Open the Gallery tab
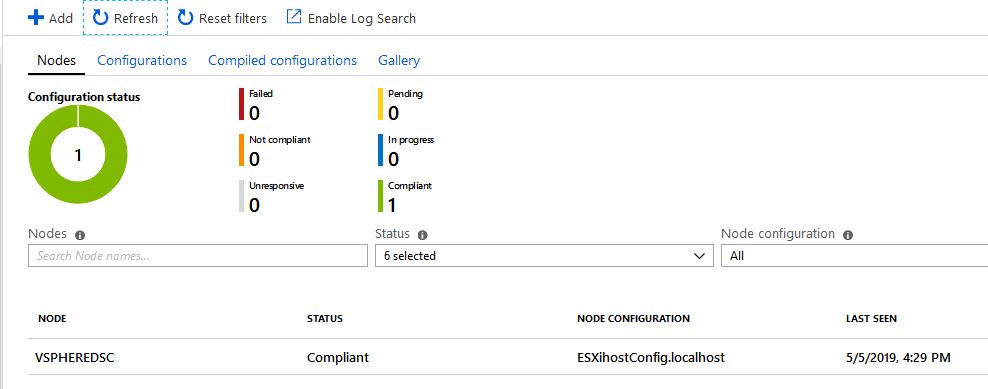The image size is (988, 389). point(399,61)
